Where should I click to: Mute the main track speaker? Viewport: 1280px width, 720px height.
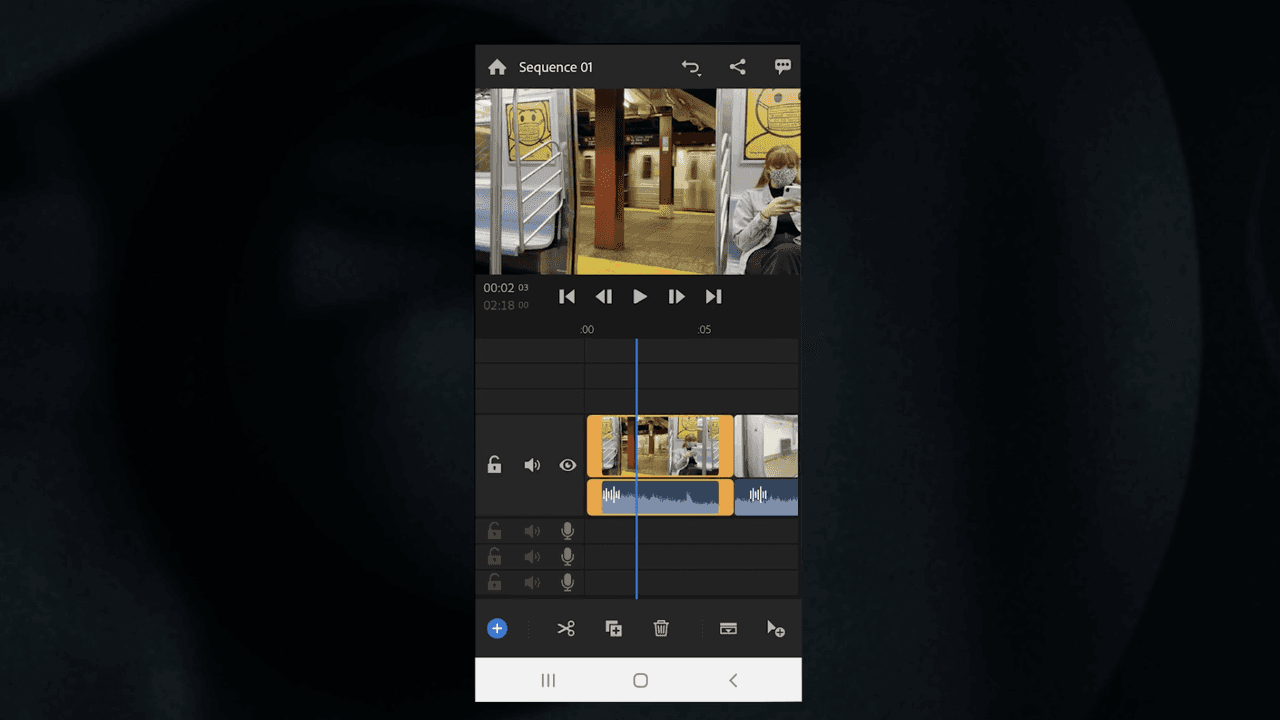tap(532, 465)
